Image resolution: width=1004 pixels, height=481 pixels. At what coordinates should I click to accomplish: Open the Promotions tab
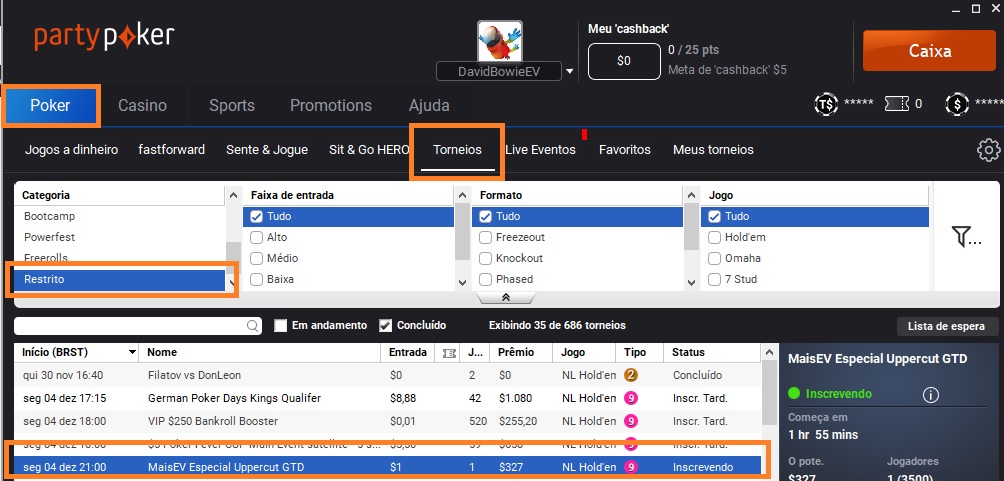point(330,106)
